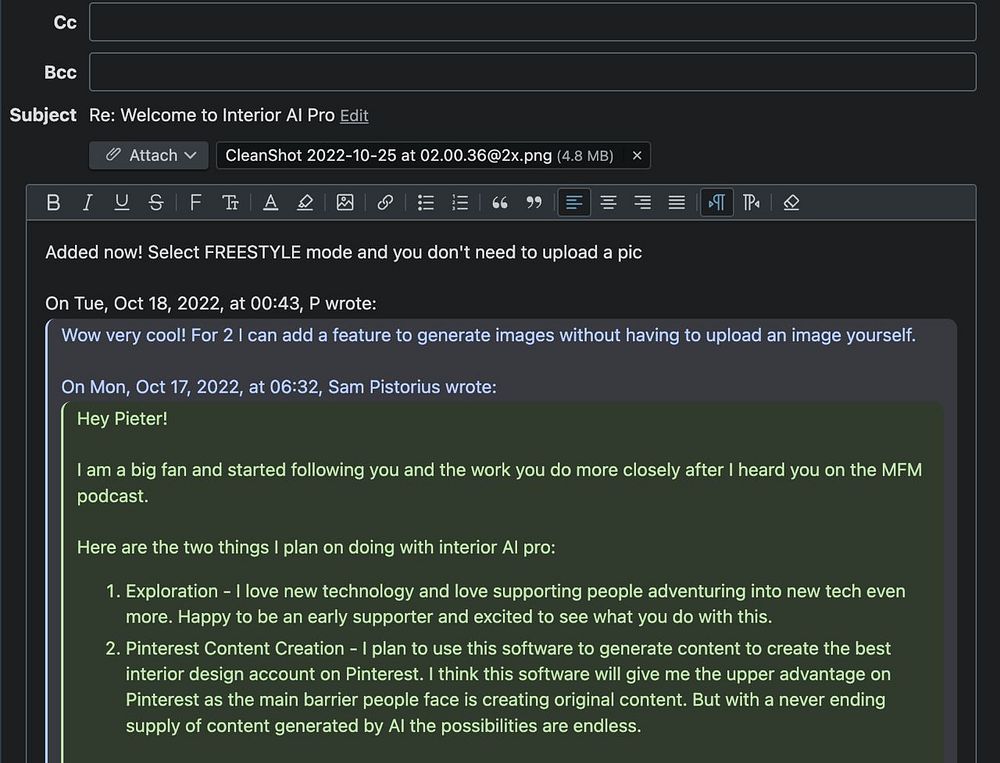Open the text color picker

[270, 203]
